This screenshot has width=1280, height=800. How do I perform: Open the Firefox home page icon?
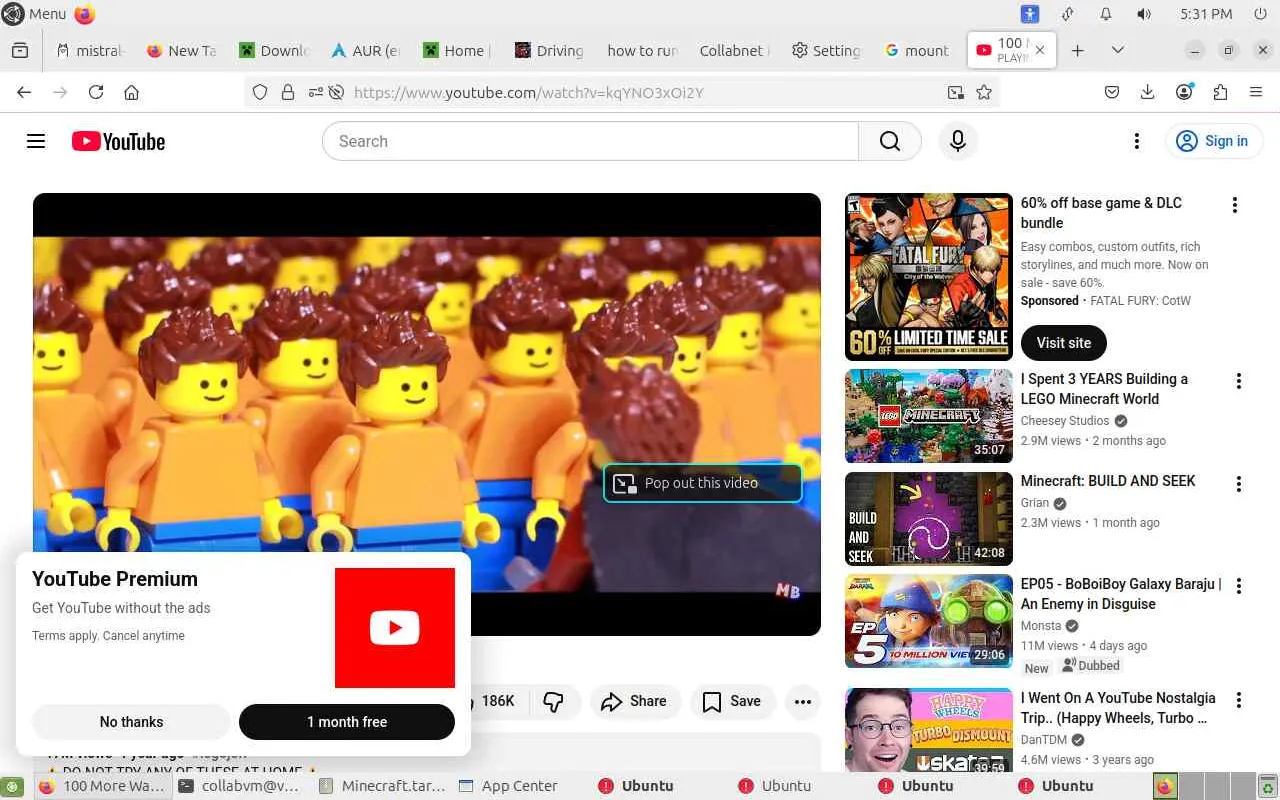tap(131, 92)
